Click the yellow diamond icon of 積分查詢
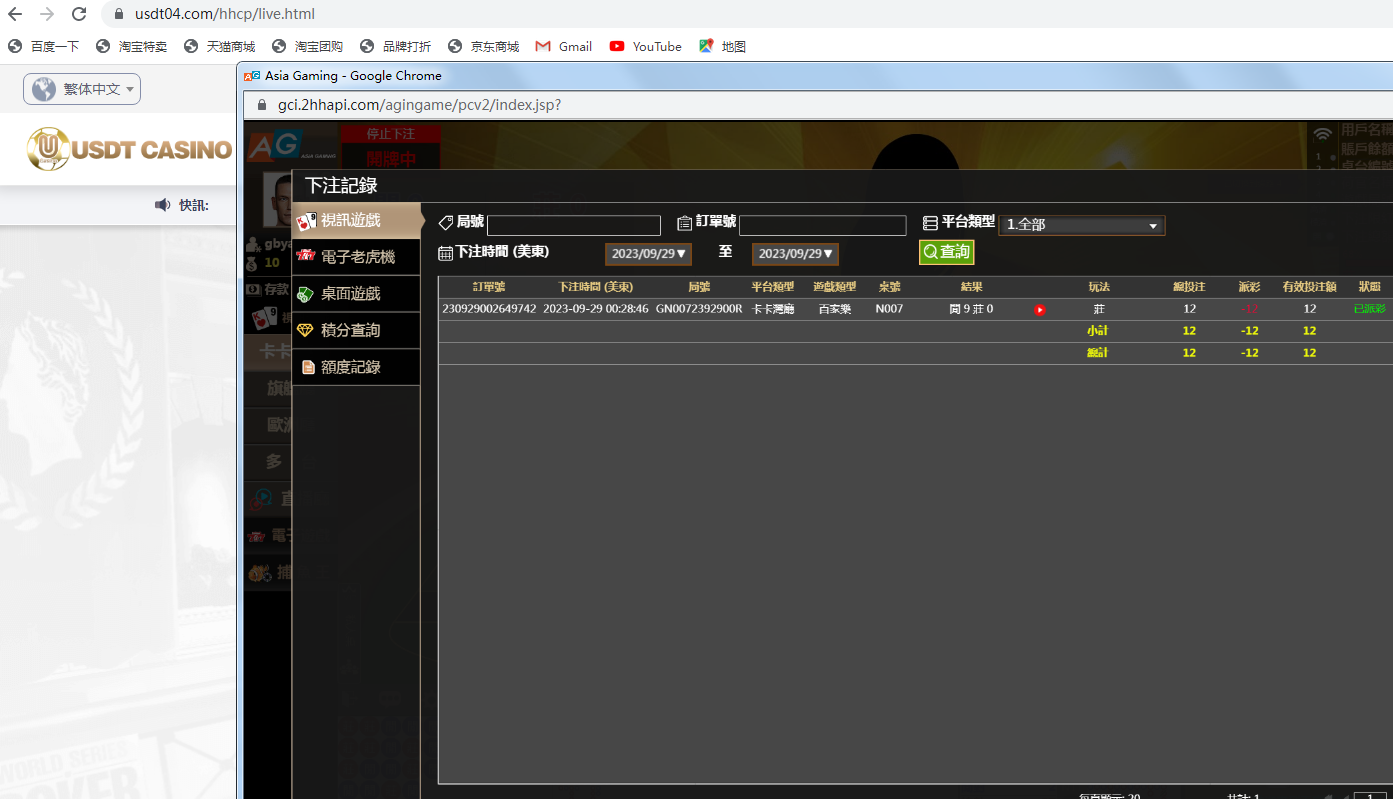Viewport: 1393px width, 799px height. pos(306,330)
